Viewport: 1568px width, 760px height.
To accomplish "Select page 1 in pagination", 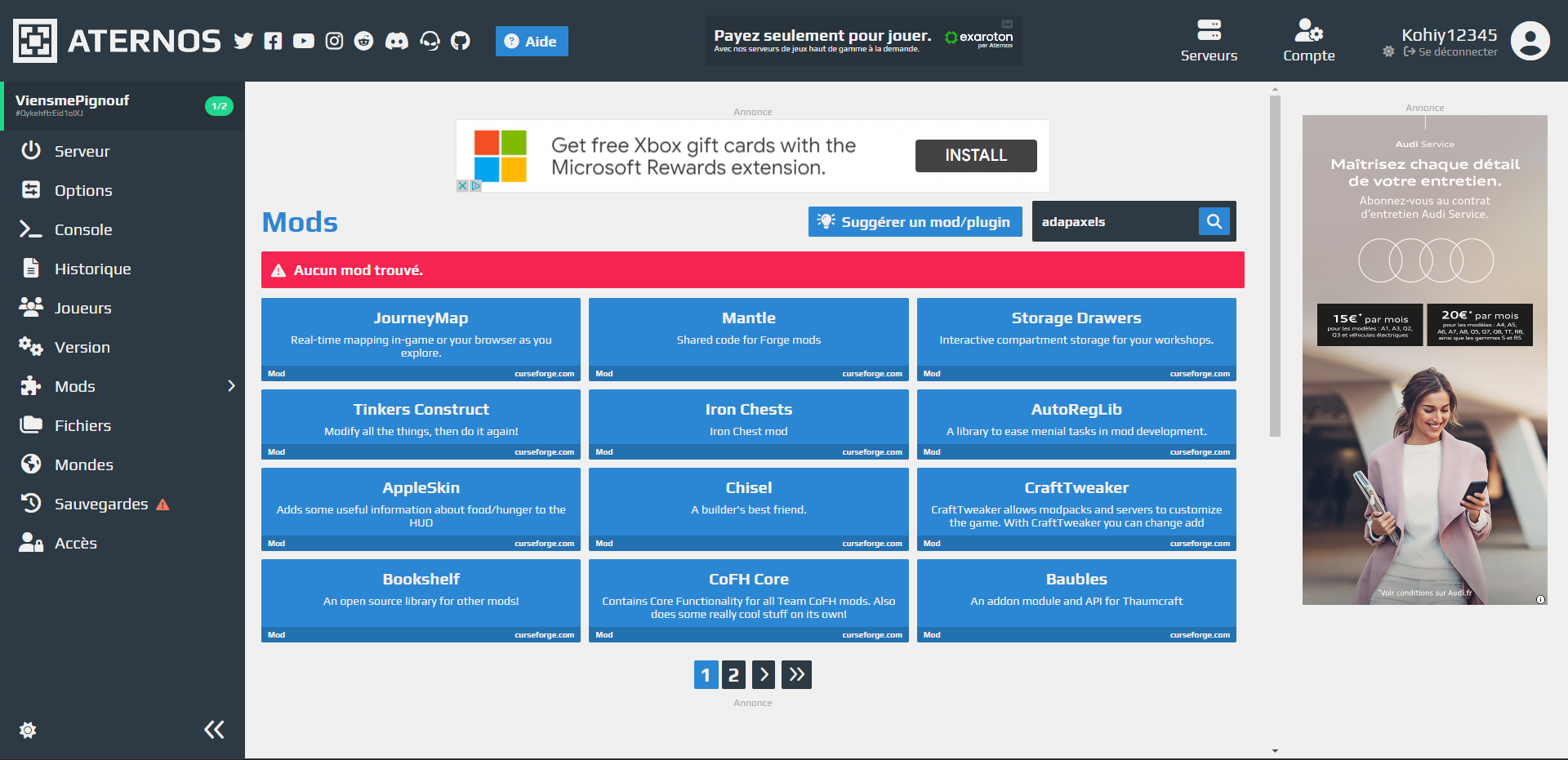I will [x=706, y=674].
